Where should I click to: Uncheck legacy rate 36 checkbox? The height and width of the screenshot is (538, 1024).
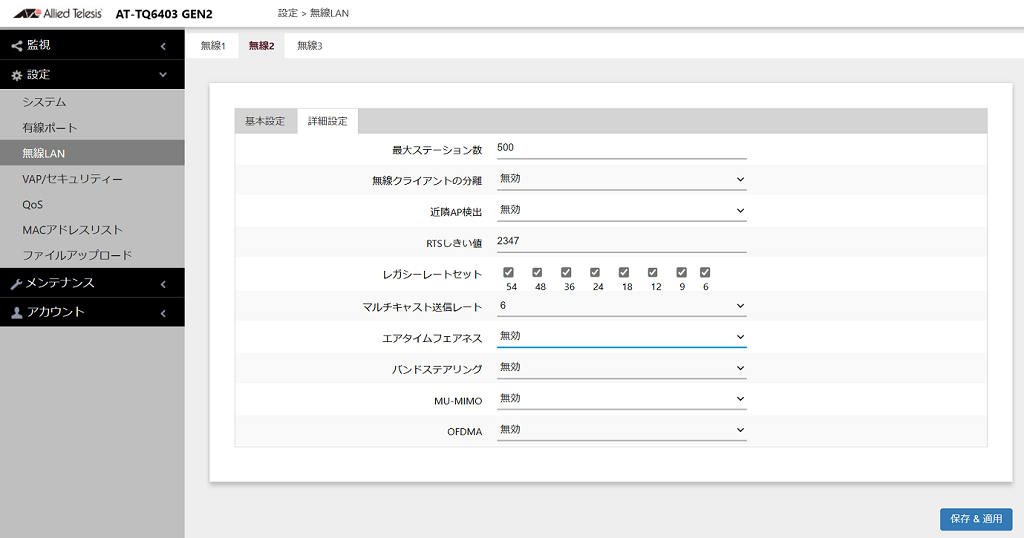566,272
